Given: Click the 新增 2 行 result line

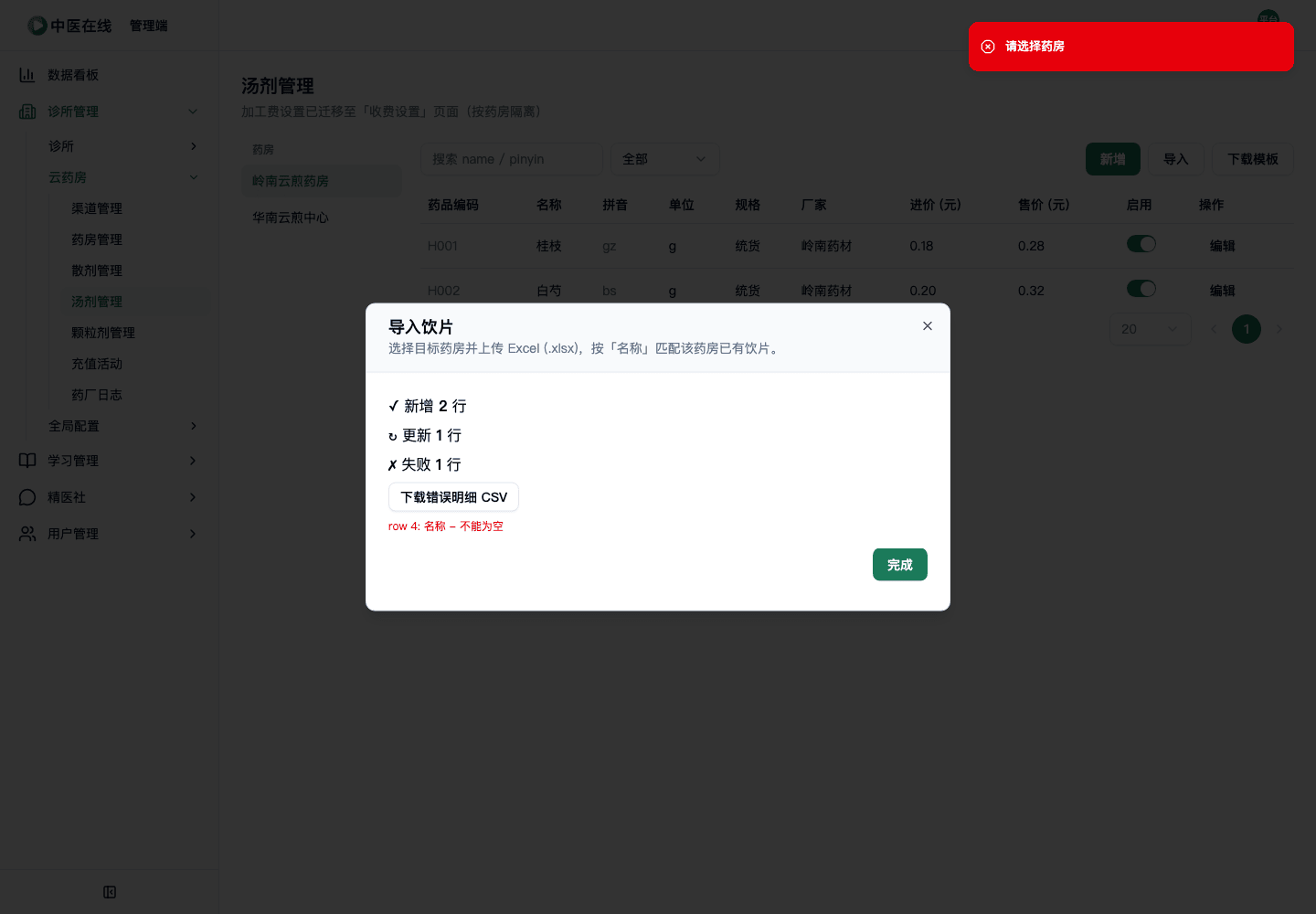Looking at the screenshot, I should (x=428, y=406).
